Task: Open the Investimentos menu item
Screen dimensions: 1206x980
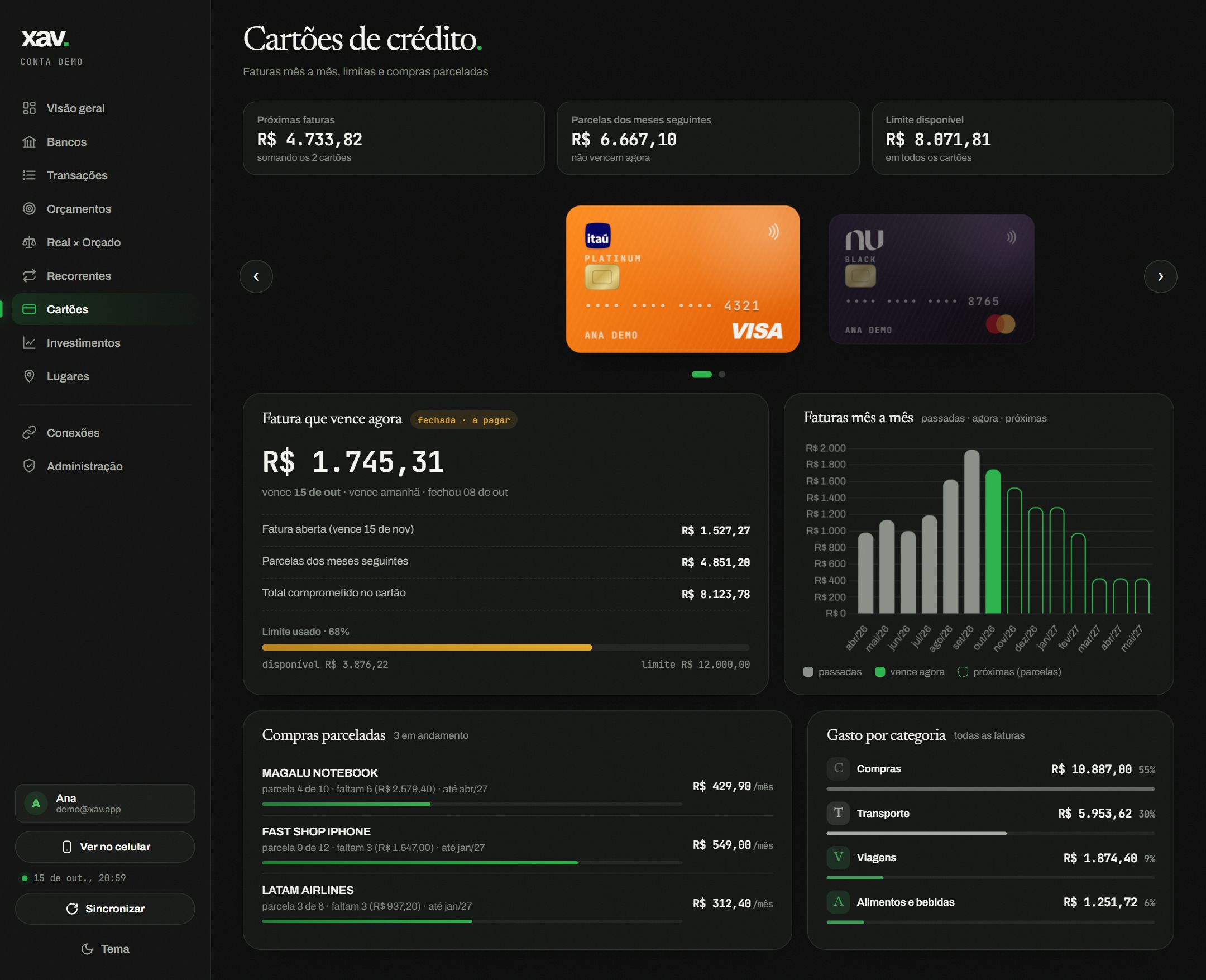Action: pos(105,343)
